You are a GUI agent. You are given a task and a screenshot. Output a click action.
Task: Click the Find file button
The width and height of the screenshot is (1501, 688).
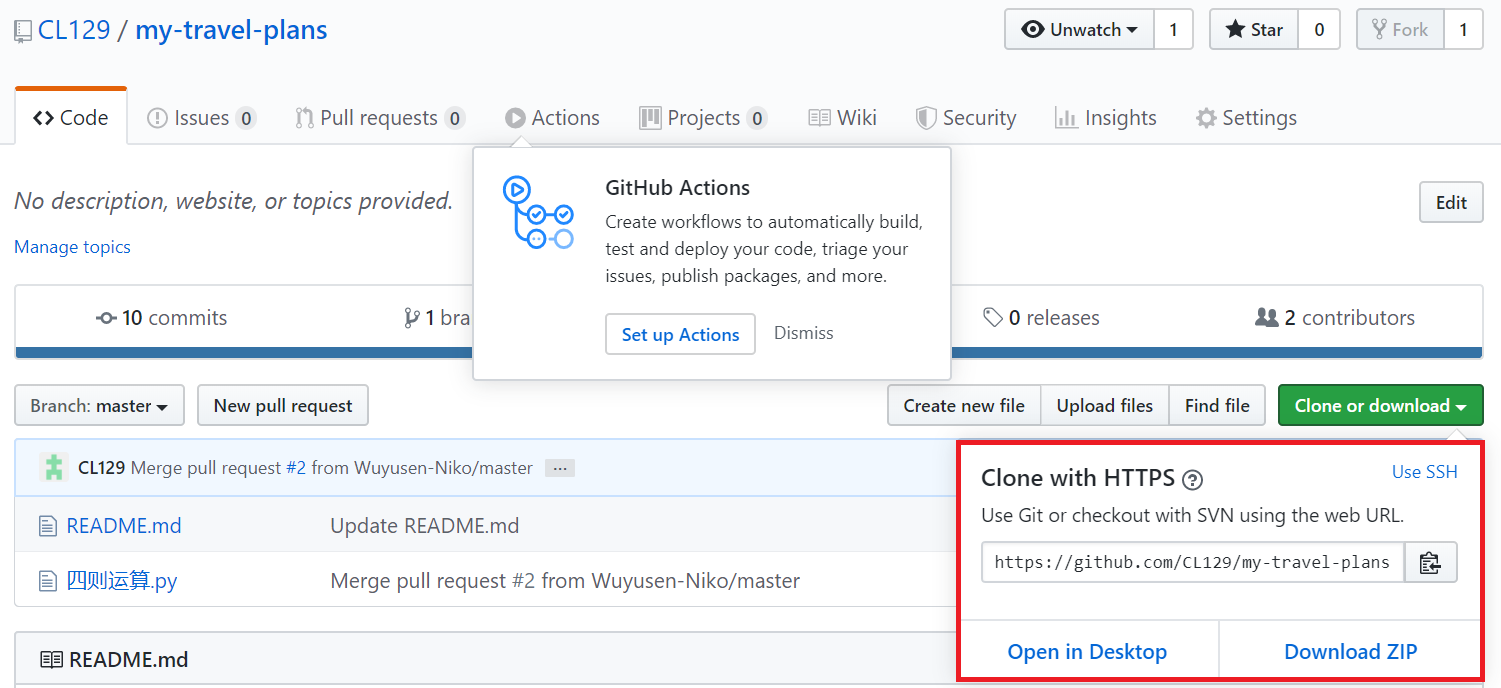click(x=1217, y=405)
